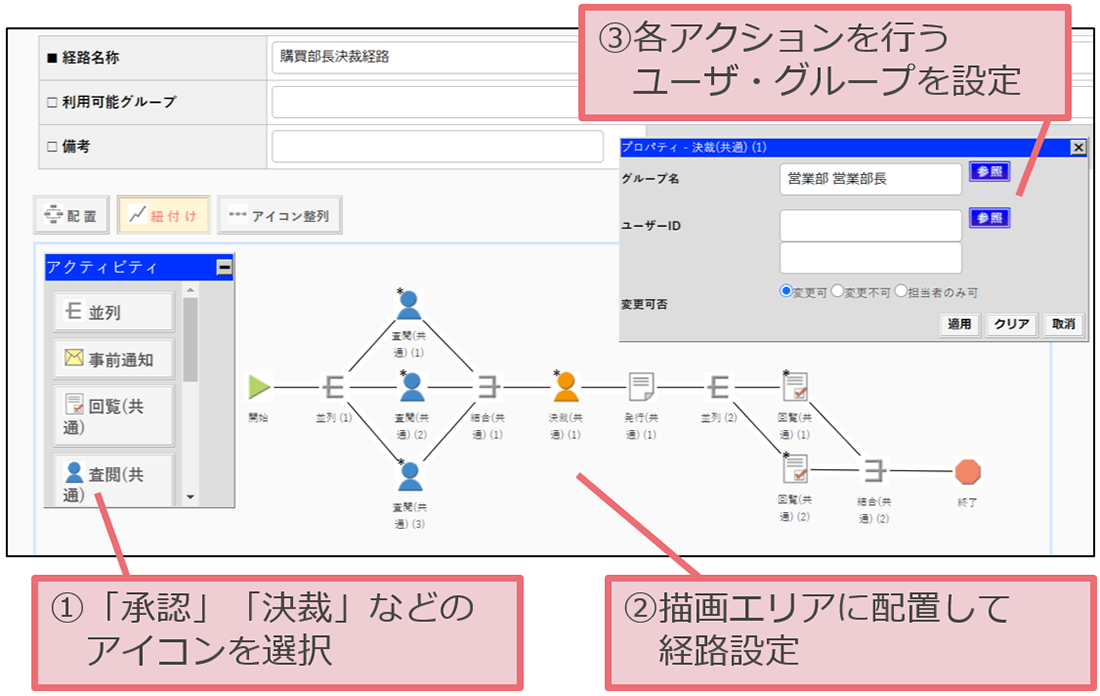Click the 並列 (2) parallel node
This screenshot has height=696, width=1100.
[x=718, y=387]
